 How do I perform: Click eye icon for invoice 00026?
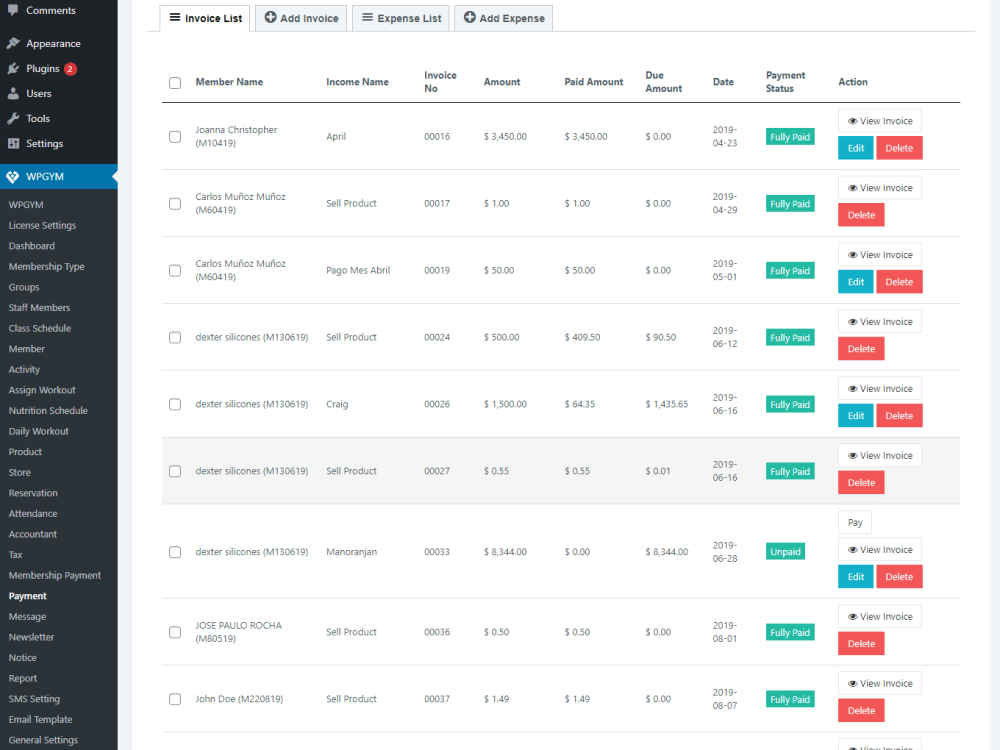click(x=852, y=389)
